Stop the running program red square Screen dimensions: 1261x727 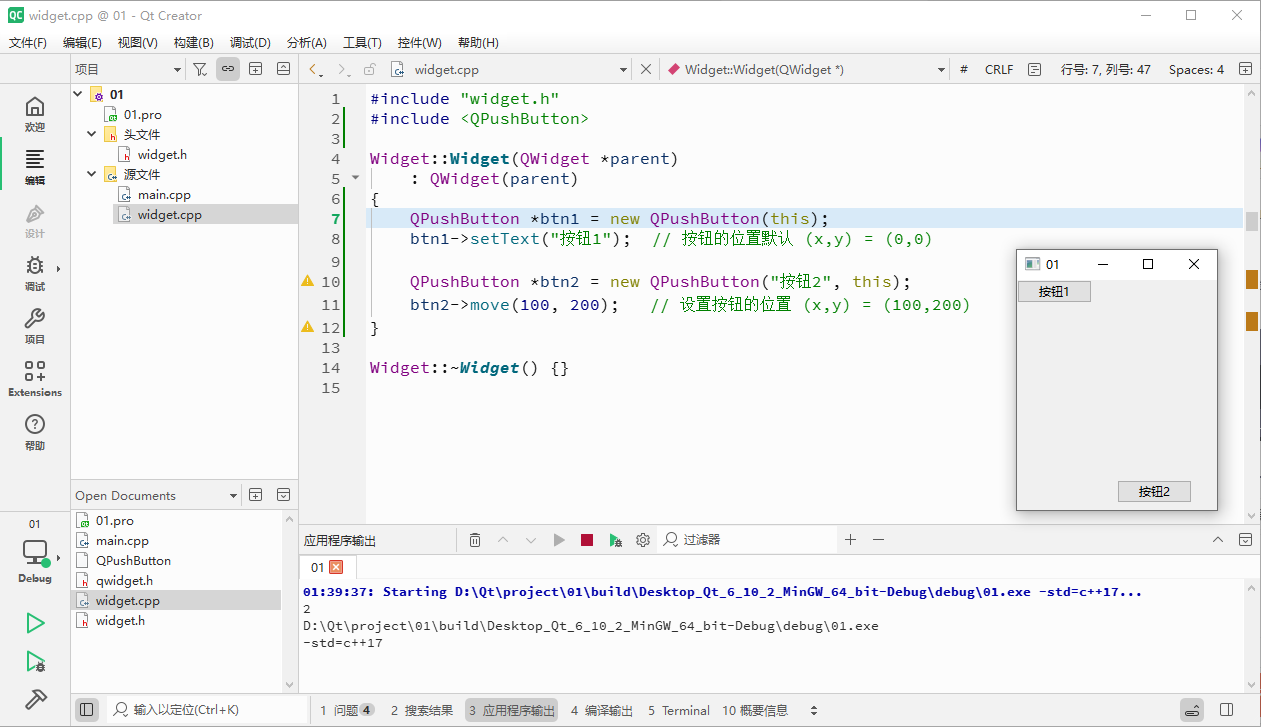(587, 540)
